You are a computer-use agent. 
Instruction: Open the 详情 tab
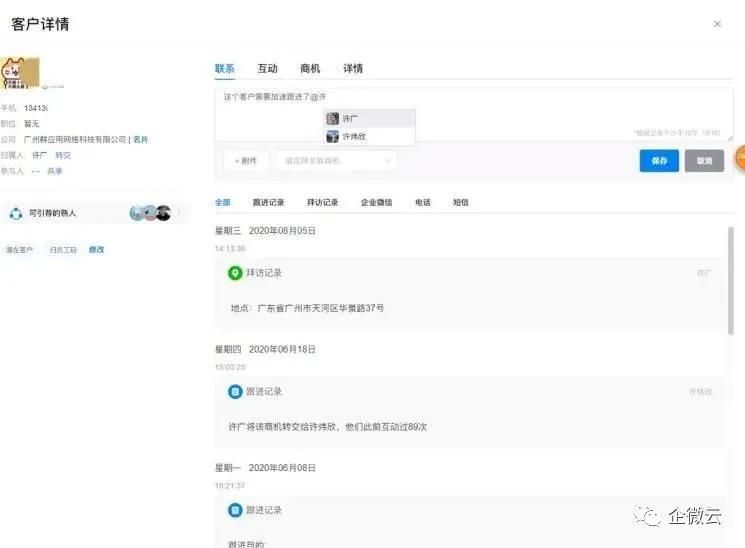[x=353, y=69]
